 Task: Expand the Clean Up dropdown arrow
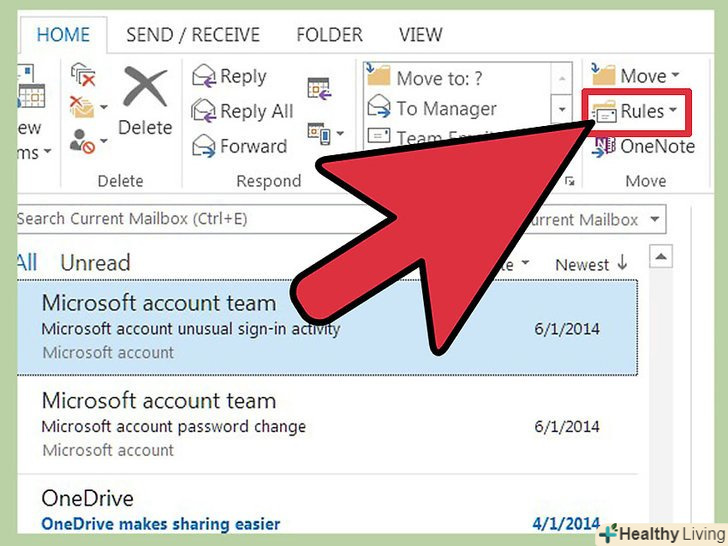coord(104,107)
